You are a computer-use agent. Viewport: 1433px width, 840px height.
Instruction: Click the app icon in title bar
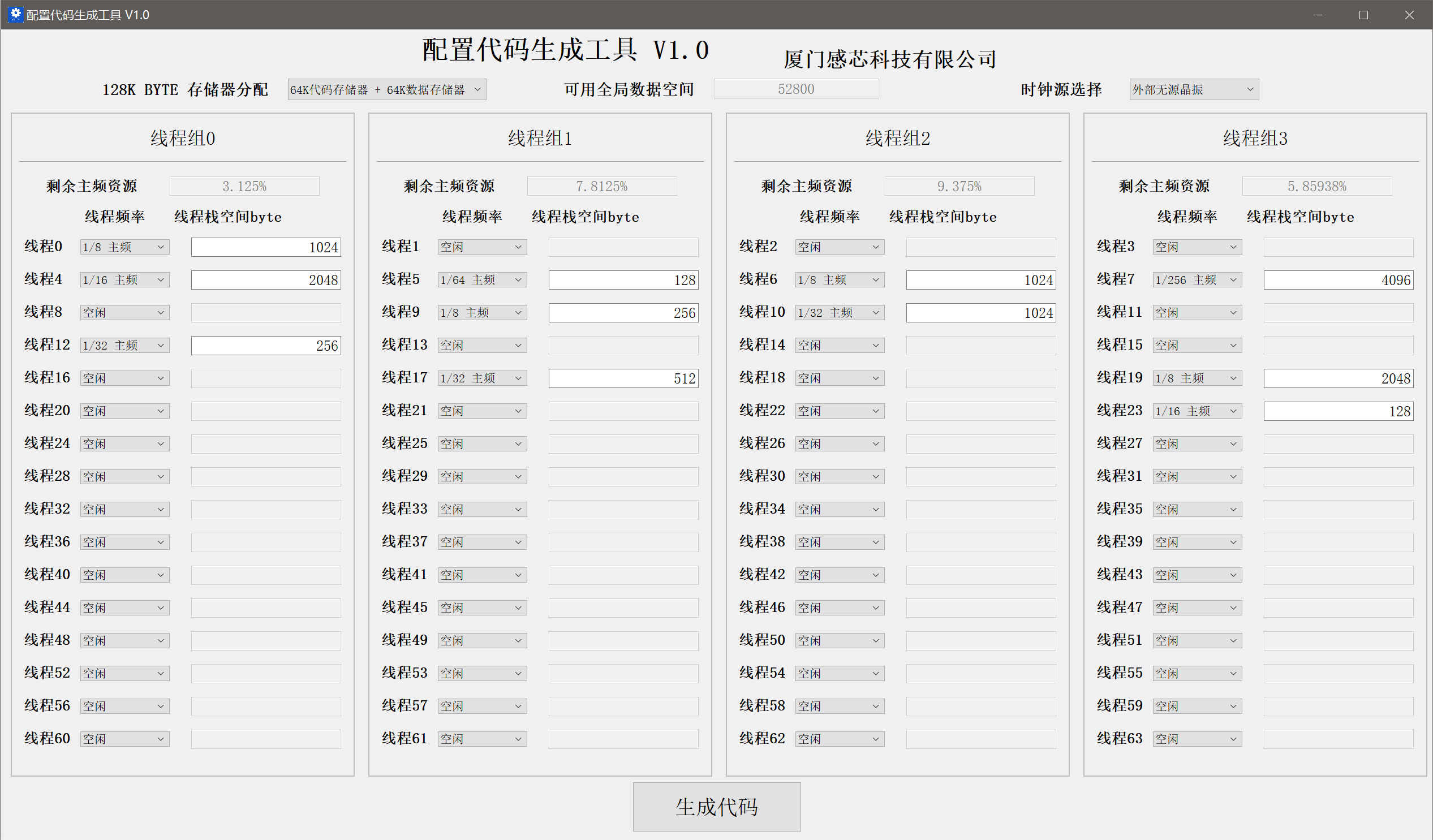point(15,14)
